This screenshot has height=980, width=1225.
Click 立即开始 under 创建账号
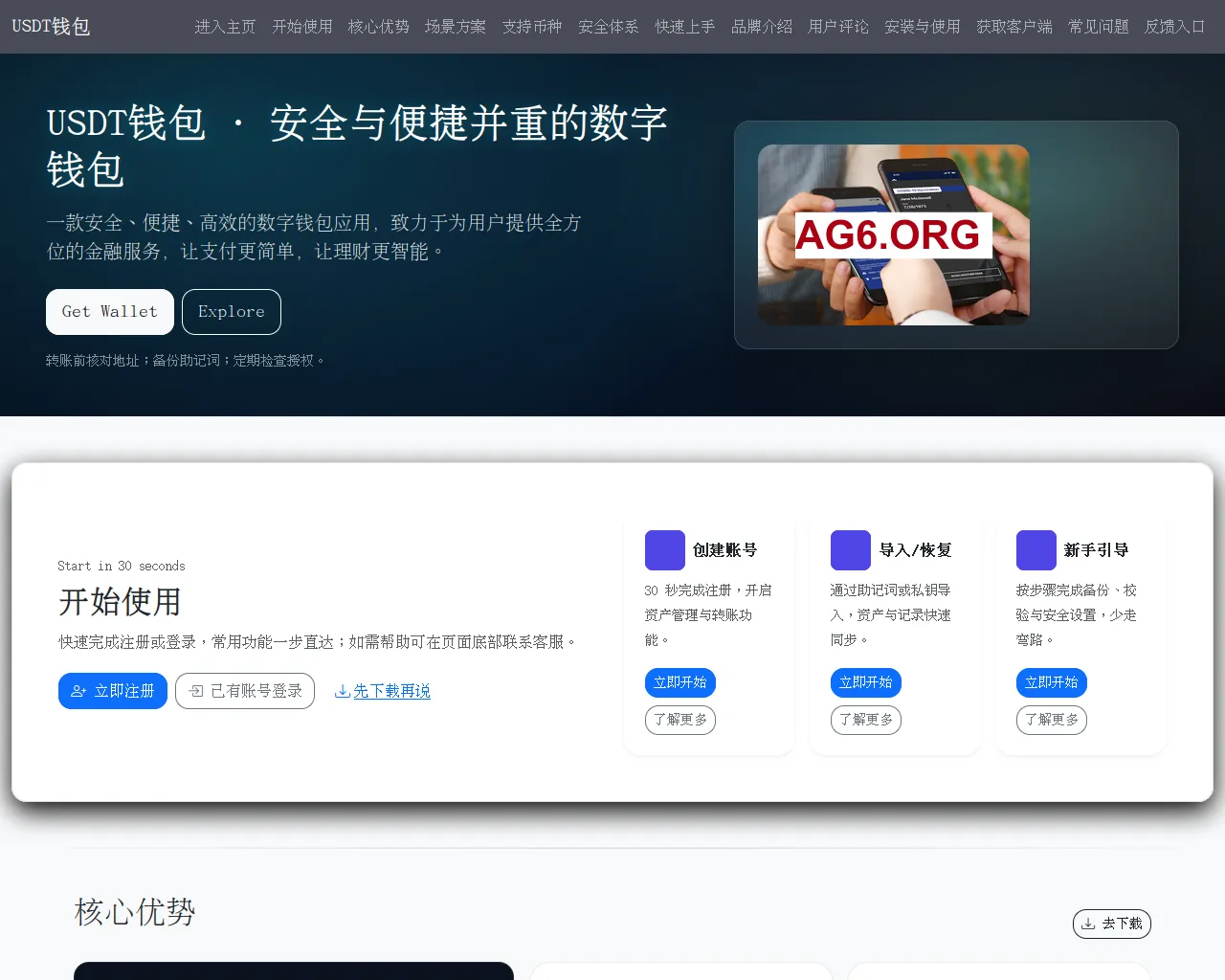pos(680,682)
